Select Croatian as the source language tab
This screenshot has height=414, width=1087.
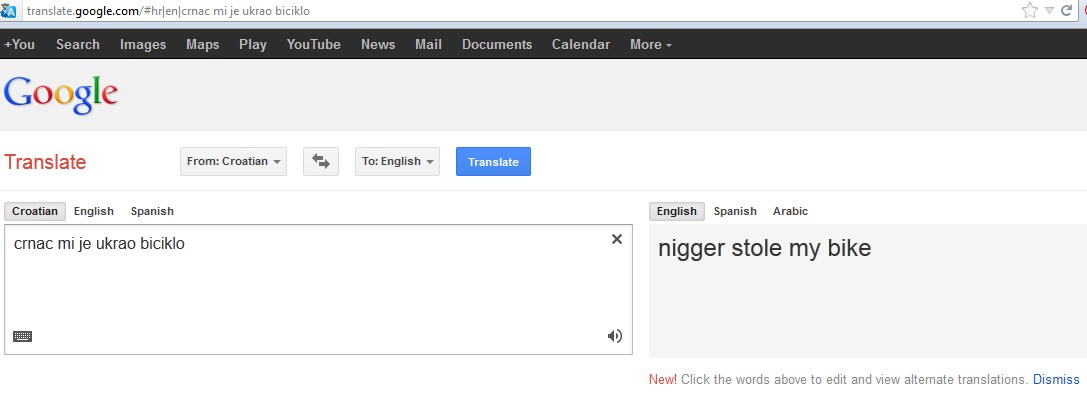click(35, 212)
